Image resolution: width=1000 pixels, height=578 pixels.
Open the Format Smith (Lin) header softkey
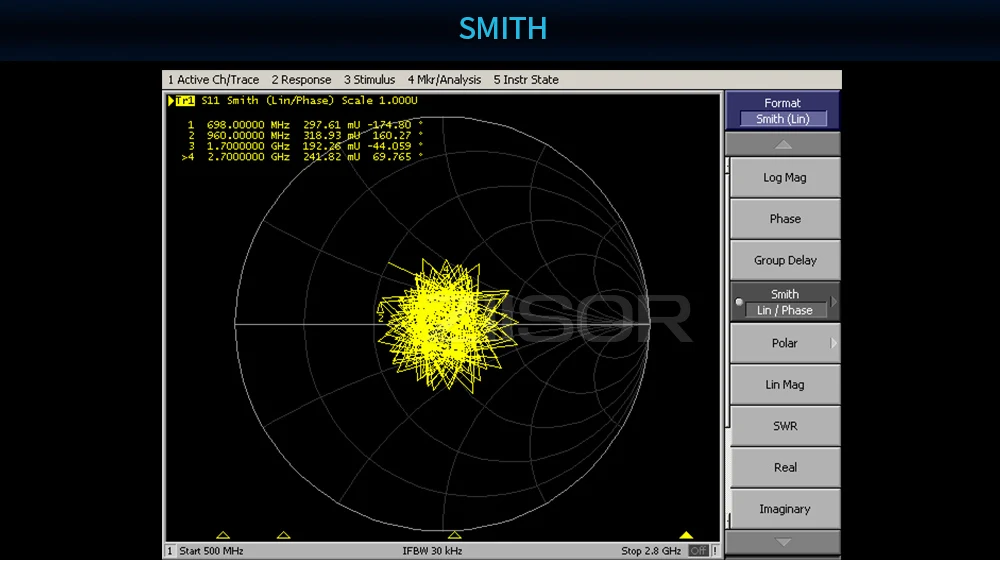tap(782, 111)
